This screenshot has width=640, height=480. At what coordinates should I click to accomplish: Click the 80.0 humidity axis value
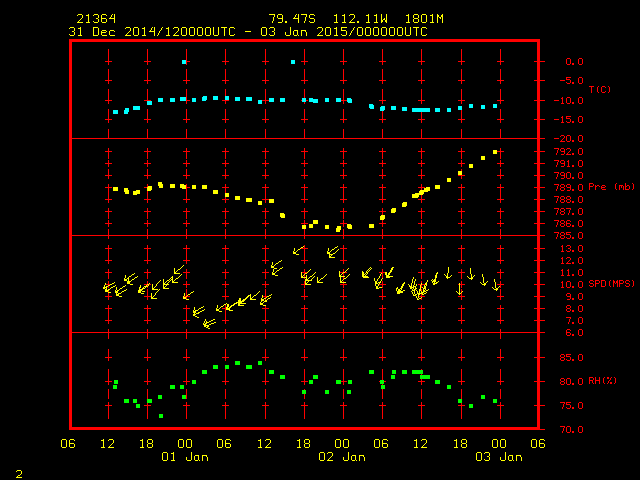point(571,382)
